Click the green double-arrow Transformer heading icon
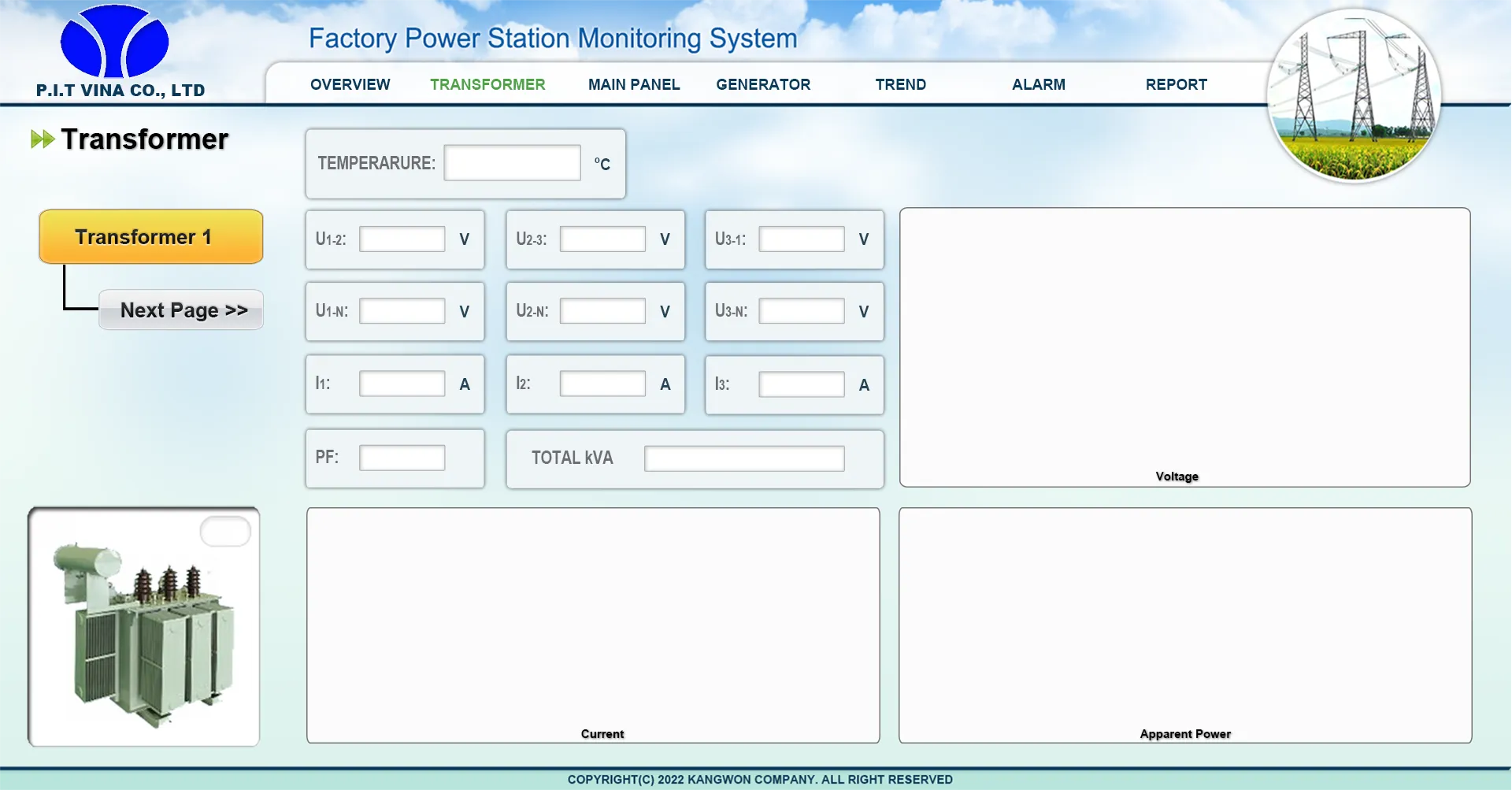 click(43, 139)
